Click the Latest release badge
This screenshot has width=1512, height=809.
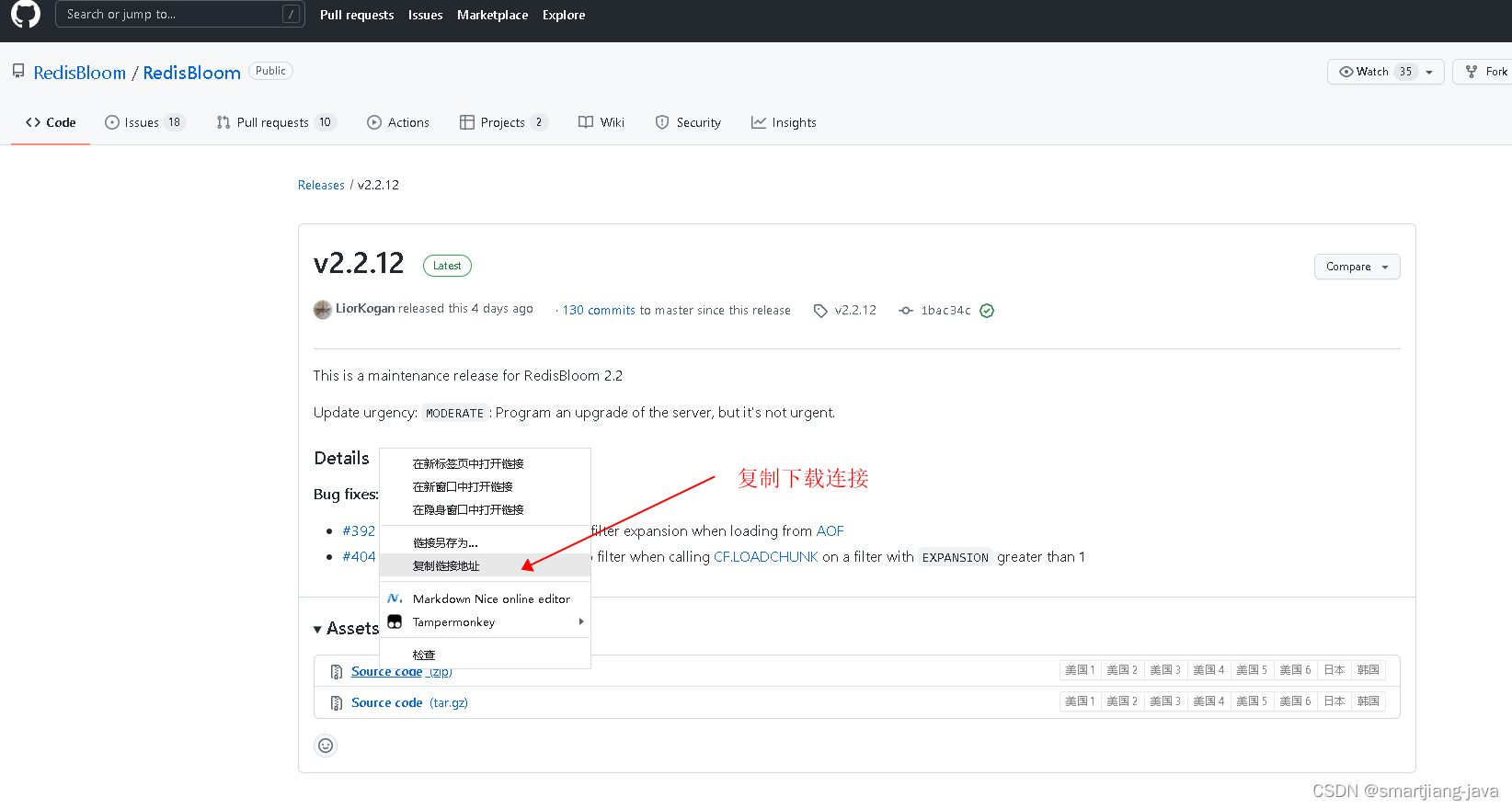447,266
